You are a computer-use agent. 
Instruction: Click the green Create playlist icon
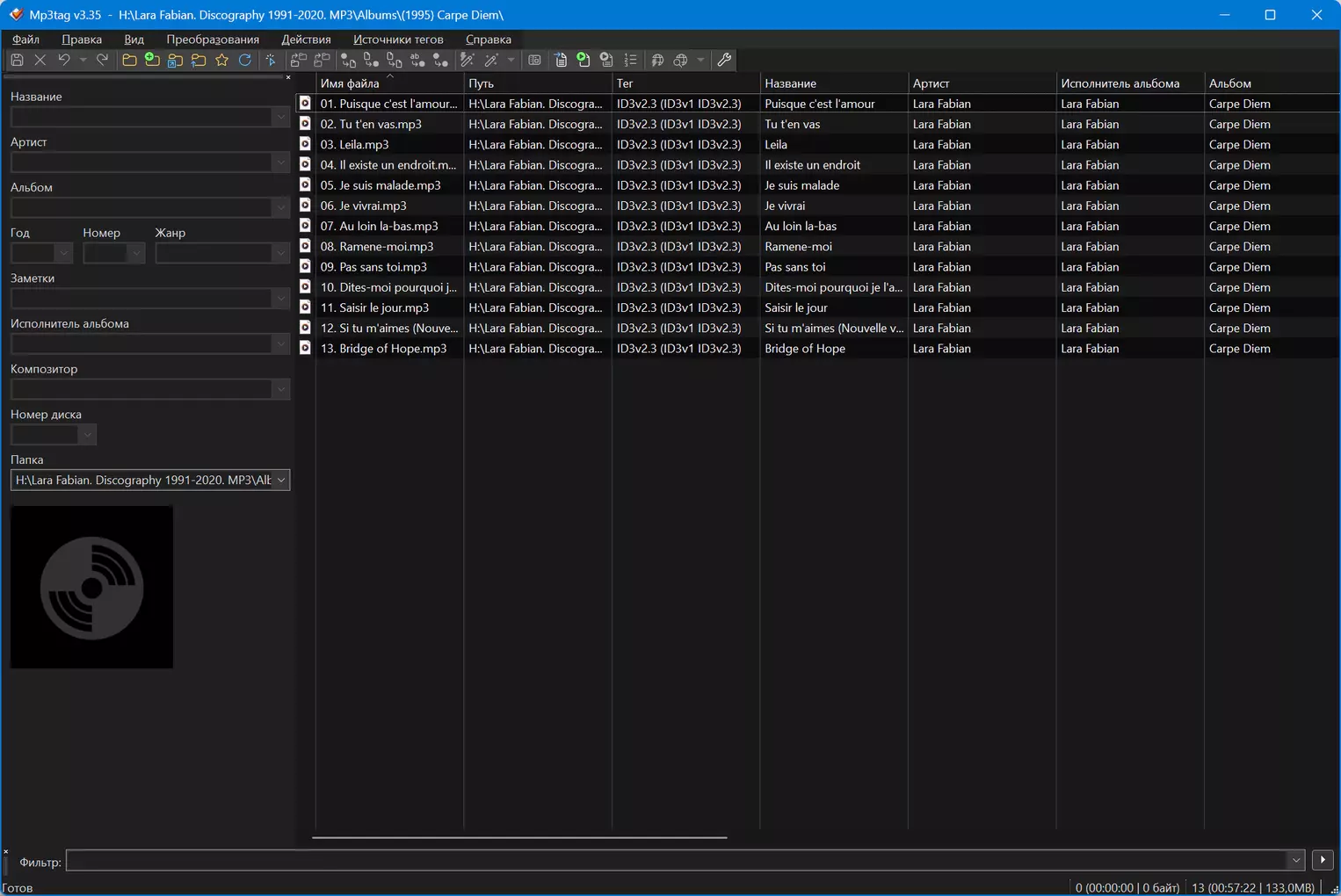click(584, 60)
